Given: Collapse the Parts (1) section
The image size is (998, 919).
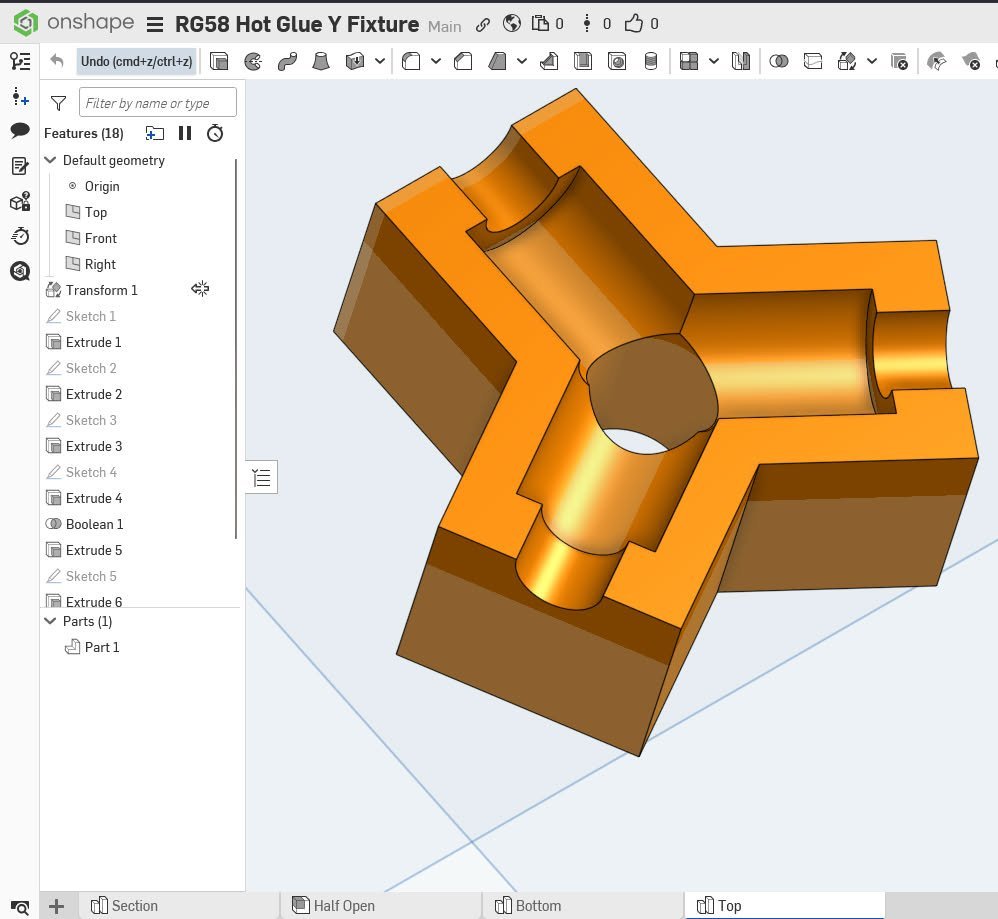Looking at the screenshot, I should coord(51,621).
